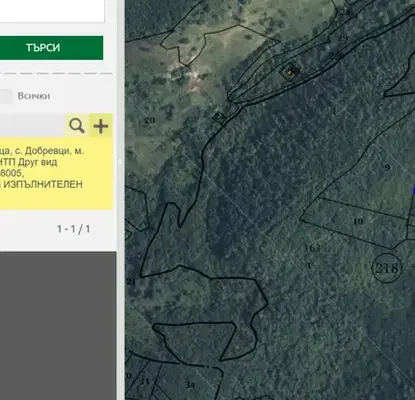Click the 1-1/1 results counter
The height and width of the screenshot is (400, 415).
[x=74, y=229]
